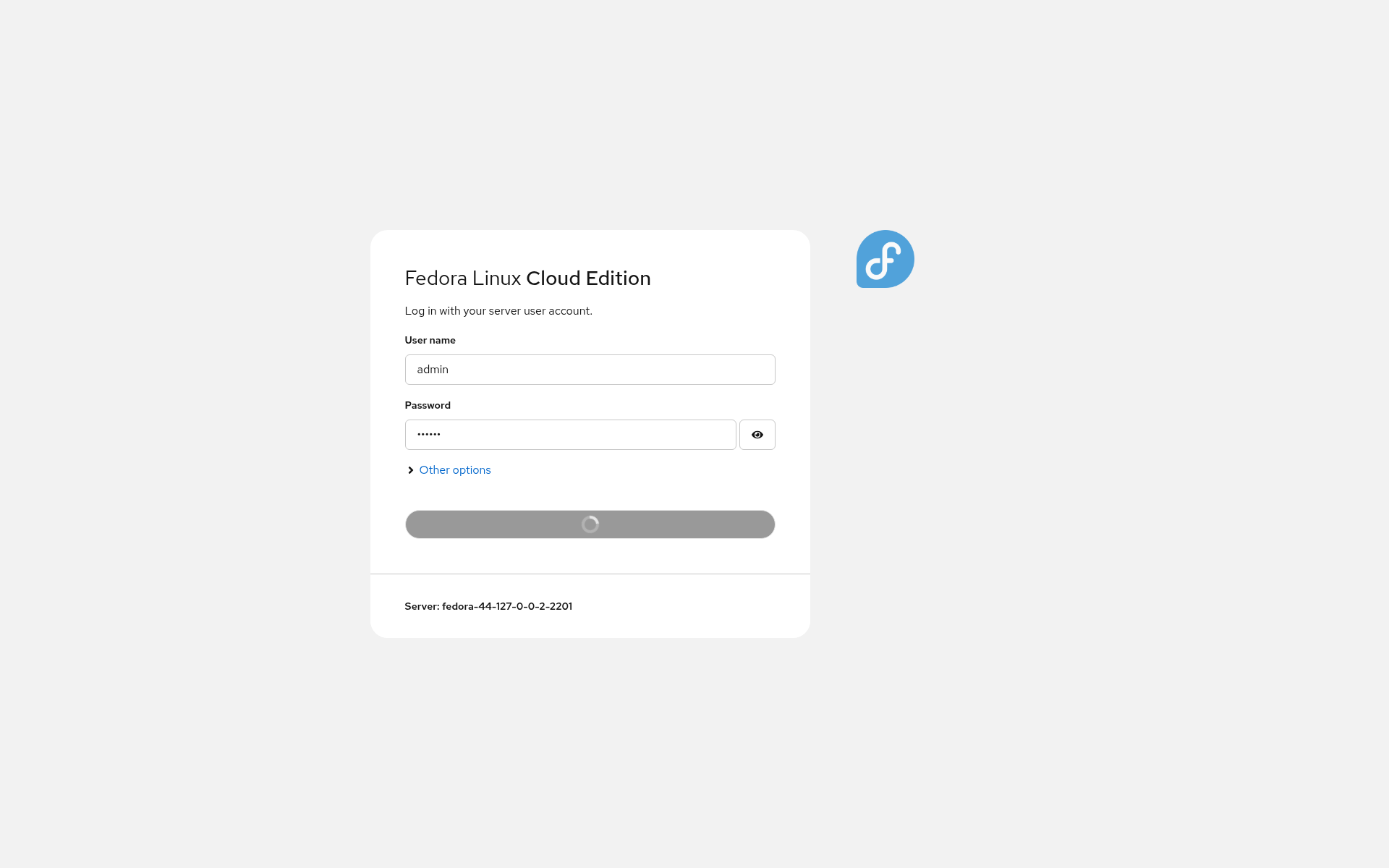Click the fedora-44-127-0-0-2-2201 hostname text

[507, 606]
